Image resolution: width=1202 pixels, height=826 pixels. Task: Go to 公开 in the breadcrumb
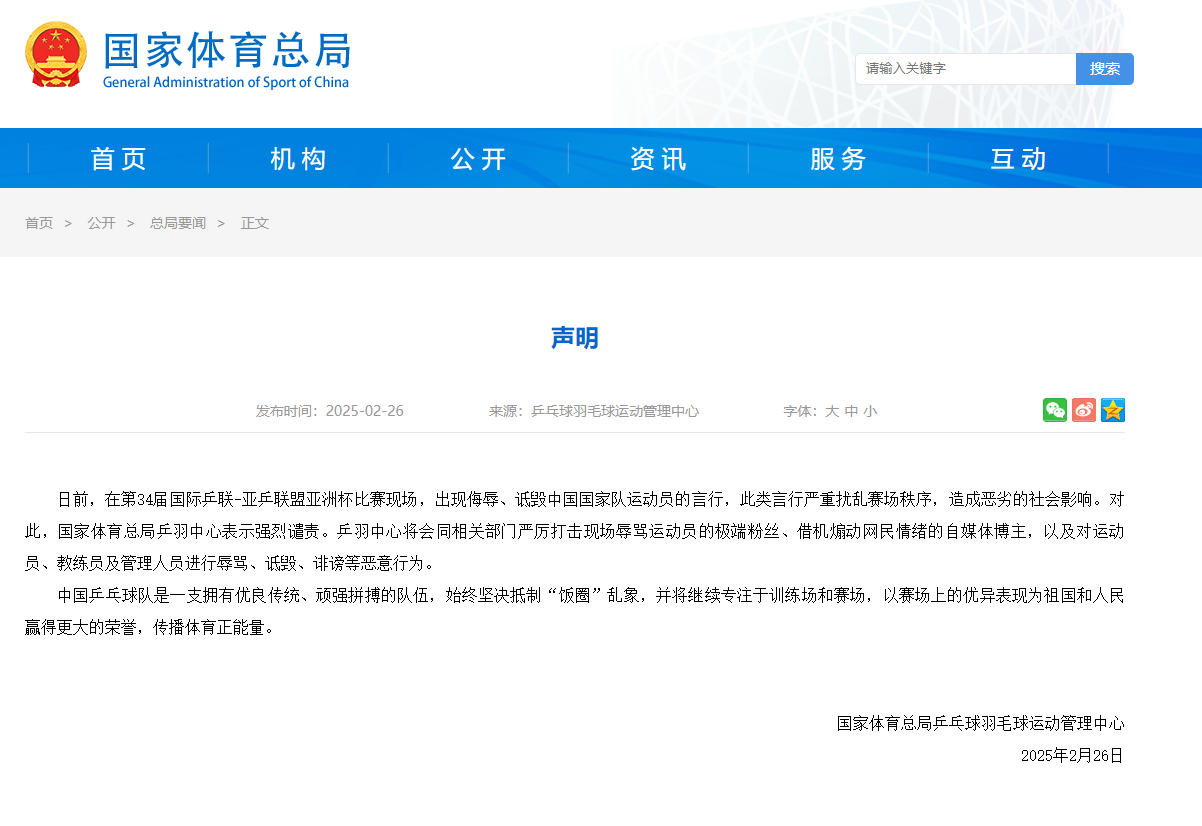point(101,223)
